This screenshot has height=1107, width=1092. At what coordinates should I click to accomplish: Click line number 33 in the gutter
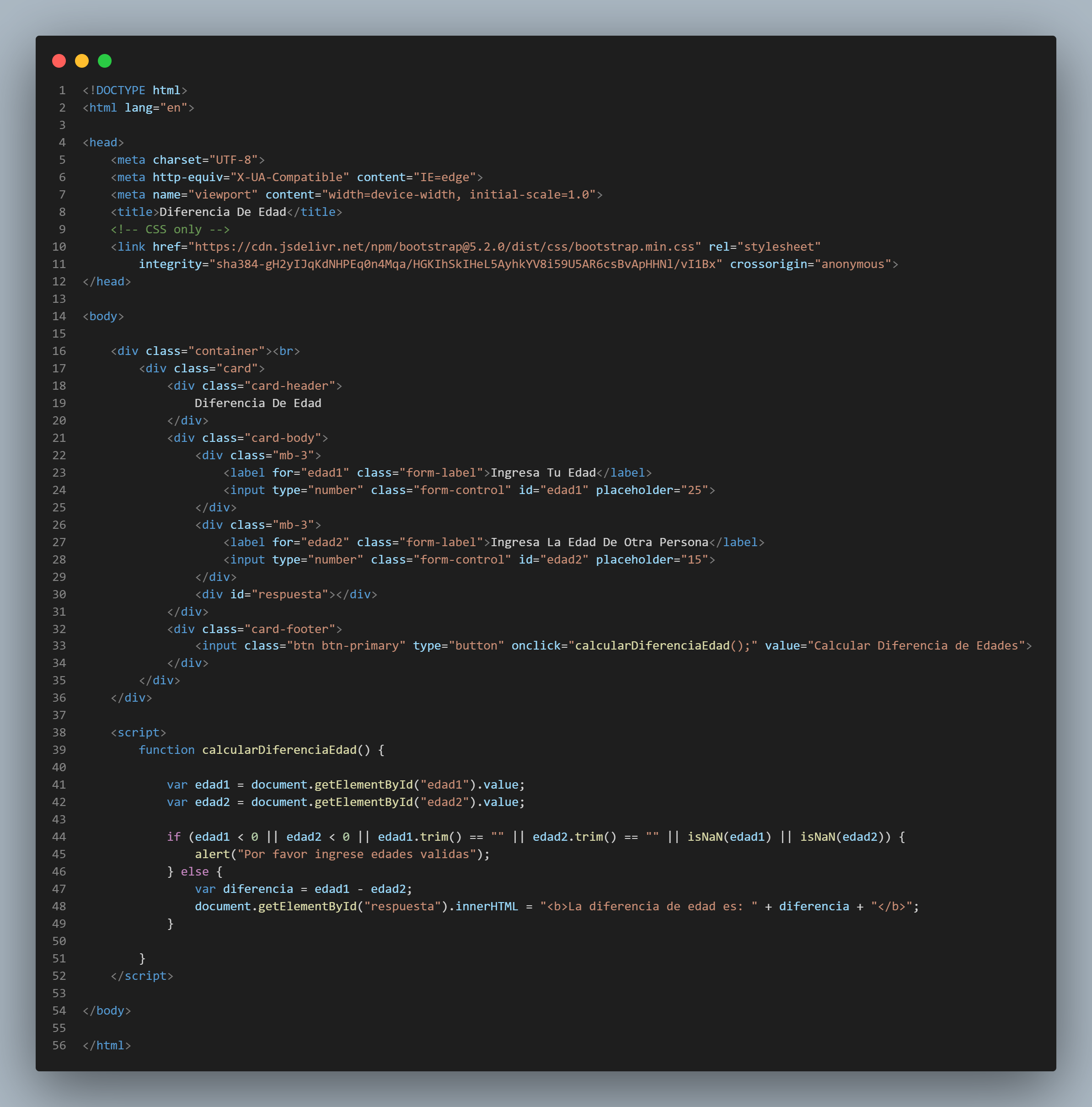point(59,646)
